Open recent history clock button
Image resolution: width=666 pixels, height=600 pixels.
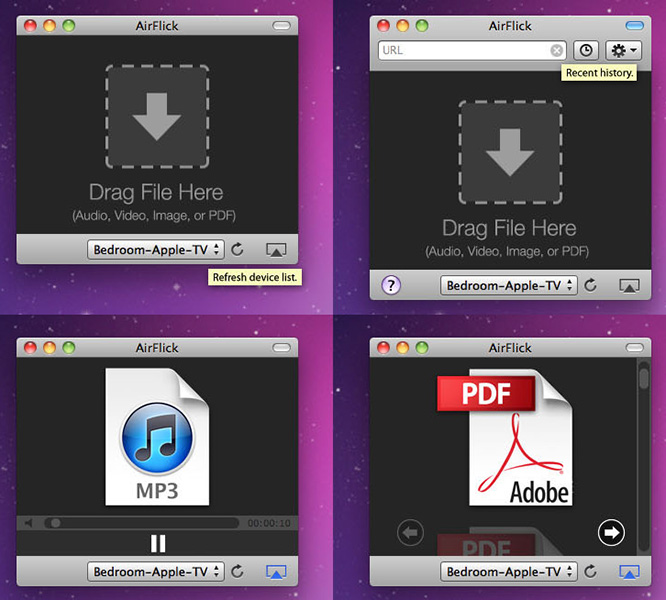(586, 51)
